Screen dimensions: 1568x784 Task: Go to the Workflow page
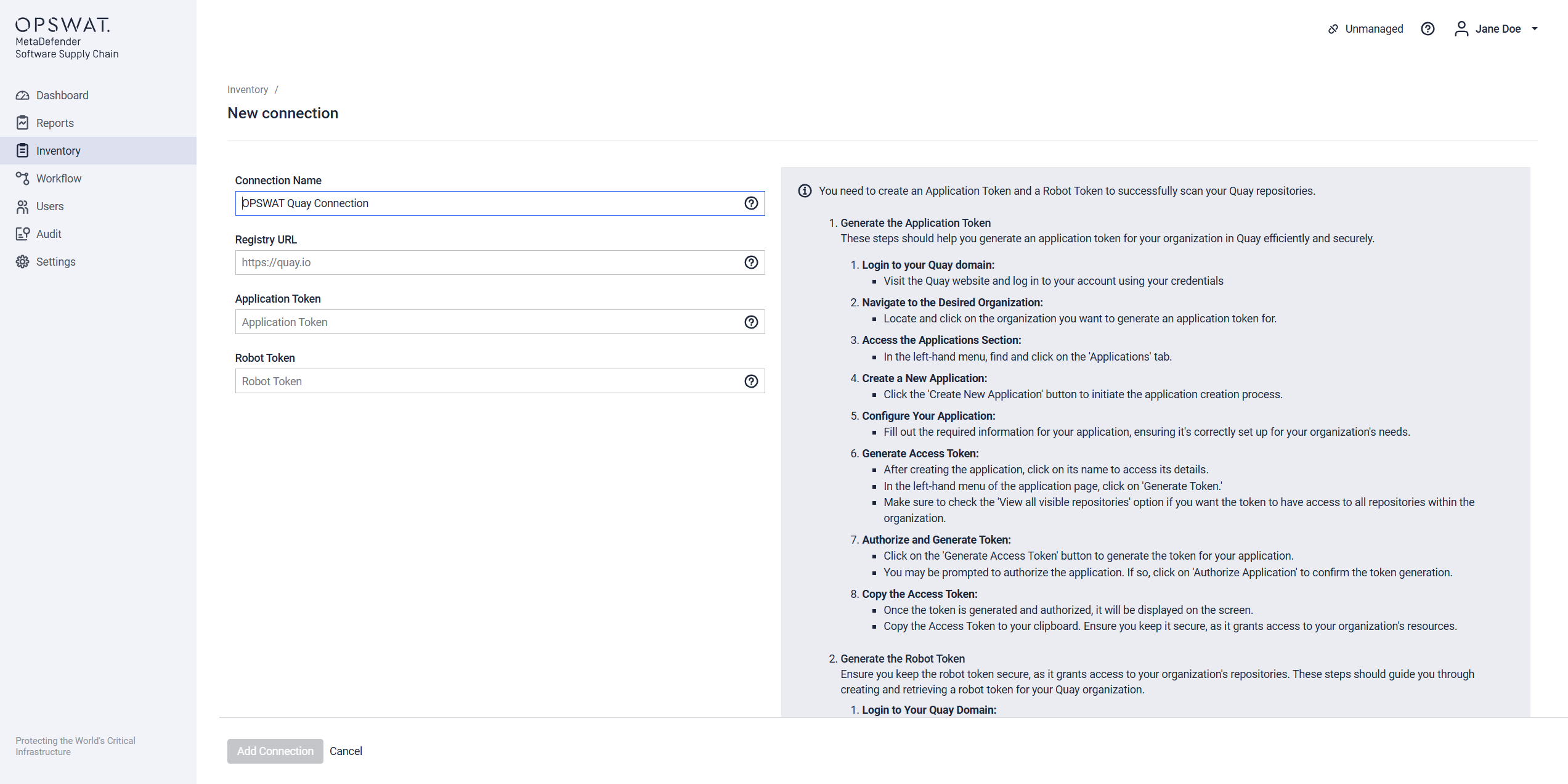pyautogui.click(x=59, y=179)
